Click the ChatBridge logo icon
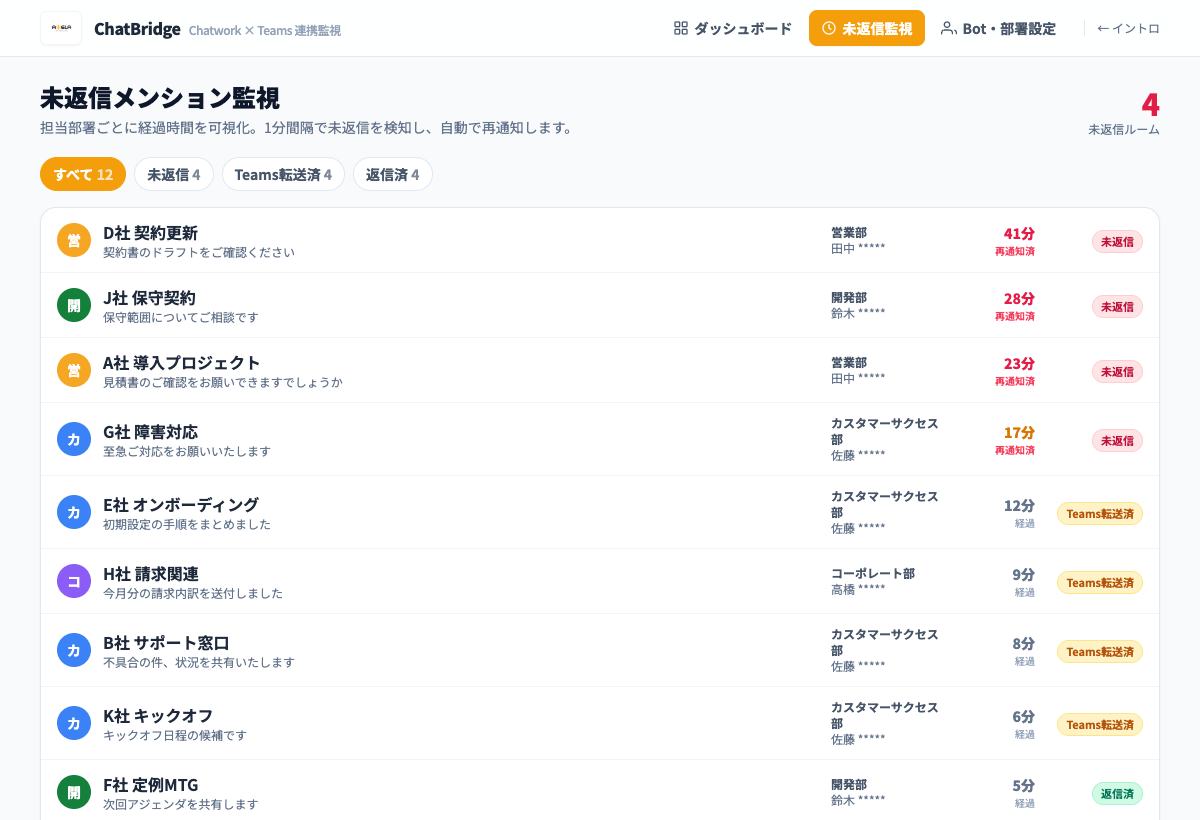 tap(61, 28)
